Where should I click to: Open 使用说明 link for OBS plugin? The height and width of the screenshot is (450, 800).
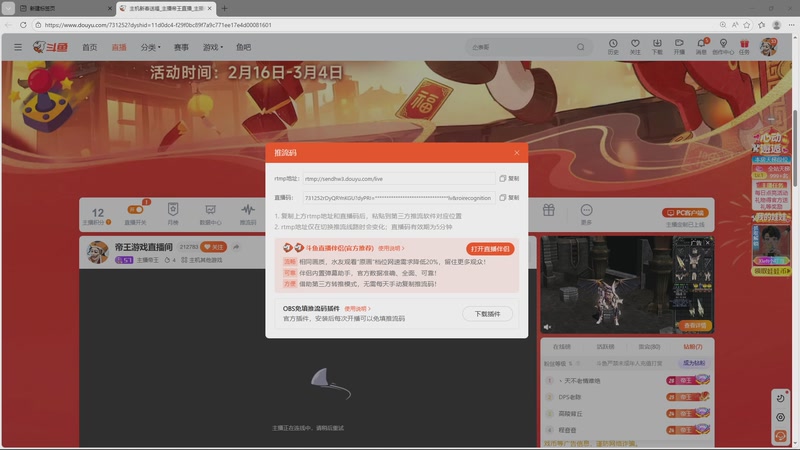coord(357,309)
